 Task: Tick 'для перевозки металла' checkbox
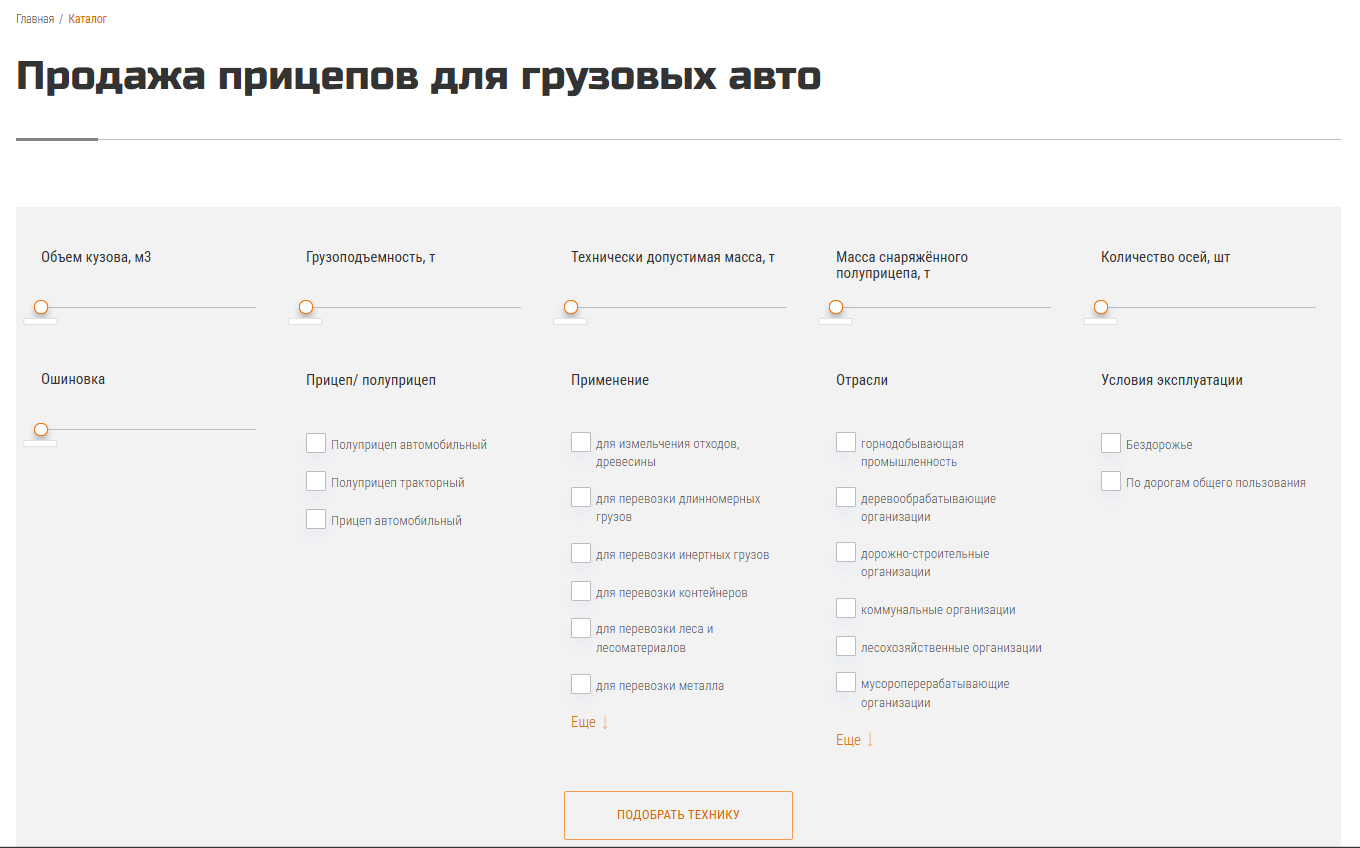(x=581, y=684)
